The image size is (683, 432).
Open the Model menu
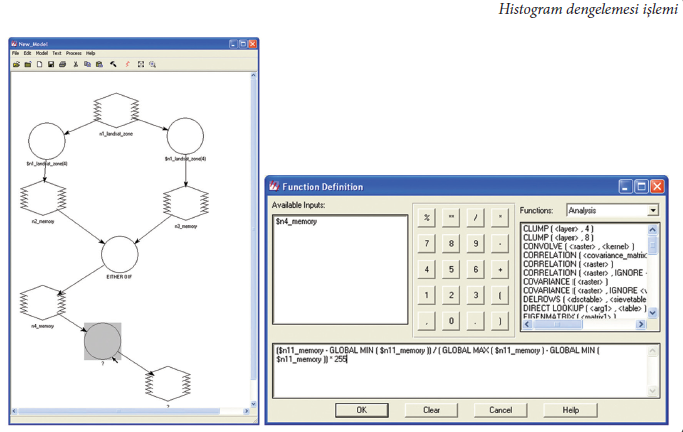click(41, 53)
